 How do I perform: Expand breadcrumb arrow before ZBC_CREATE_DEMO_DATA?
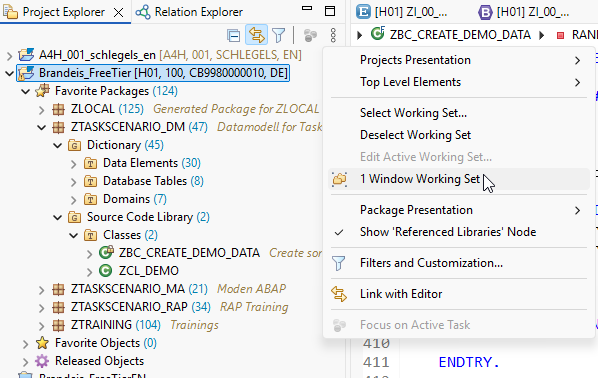(x=359, y=35)
